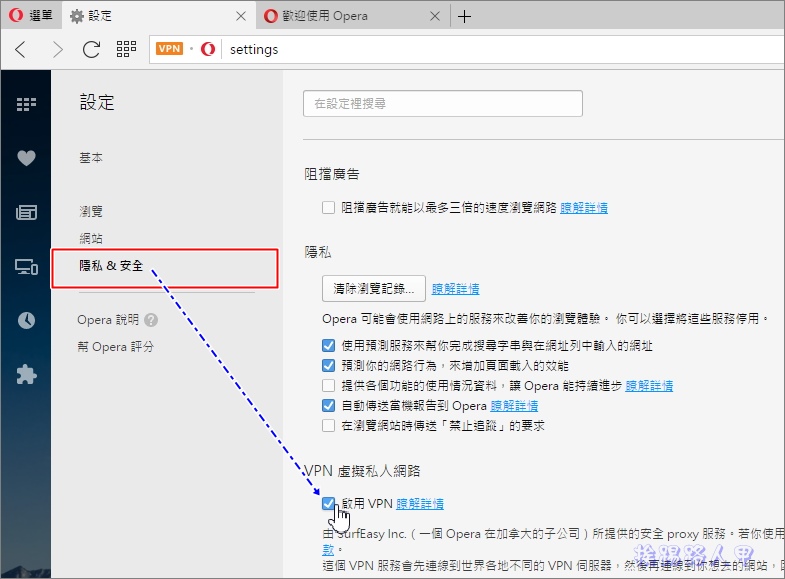The height and width of the screenshot is (579, 785).
Task: Close the 歡迎使用 Opera tab
Action: pyautogui.click(x=435, y=17)
